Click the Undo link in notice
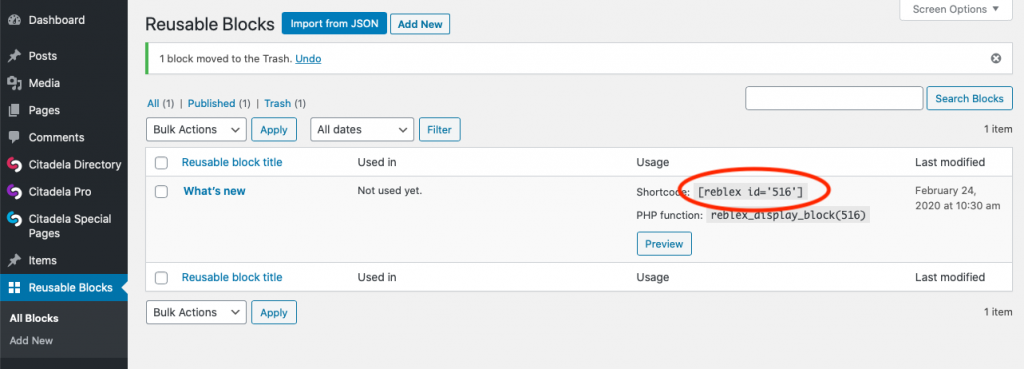The height and width of the screenshot is (369, 1024). tap(308, 59)
